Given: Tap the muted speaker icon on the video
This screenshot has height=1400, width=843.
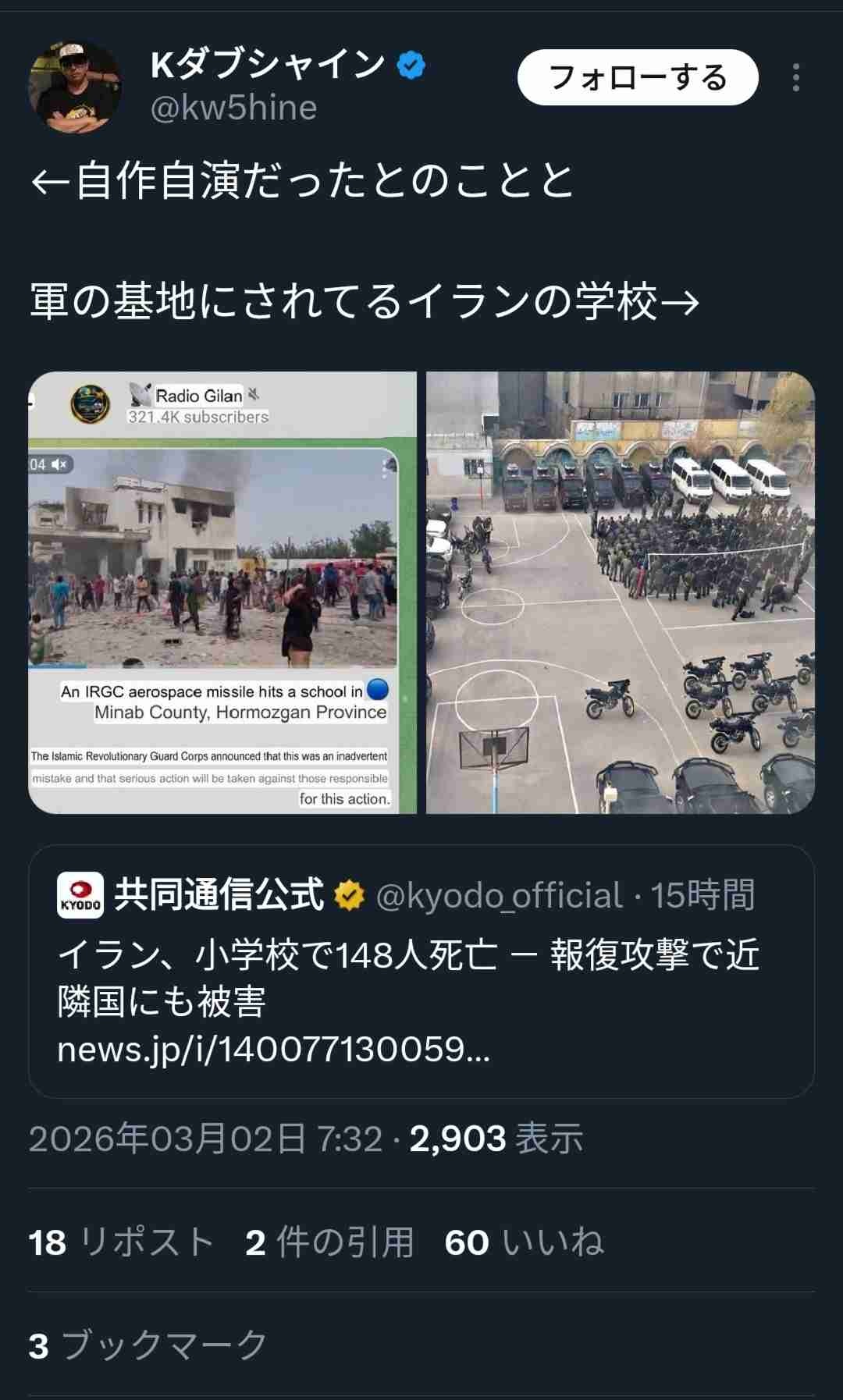Looking at the screenshot, I should (59, 464).
